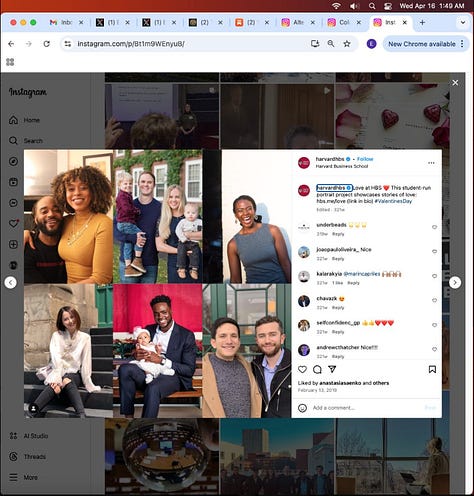Go back in Chrome

pyautogui.click(x=11, y=44)
